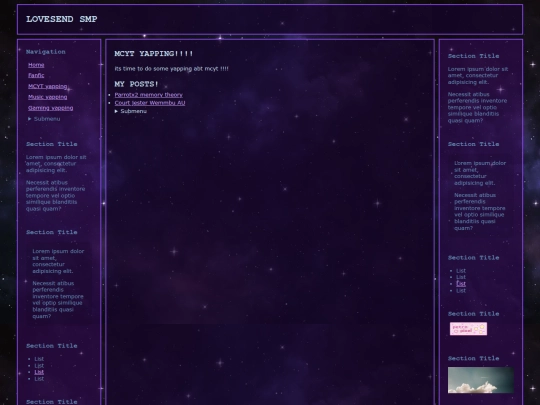Open the Home navigation link
540x405 pixels.
pyautogui.click(x=36, y=65)
